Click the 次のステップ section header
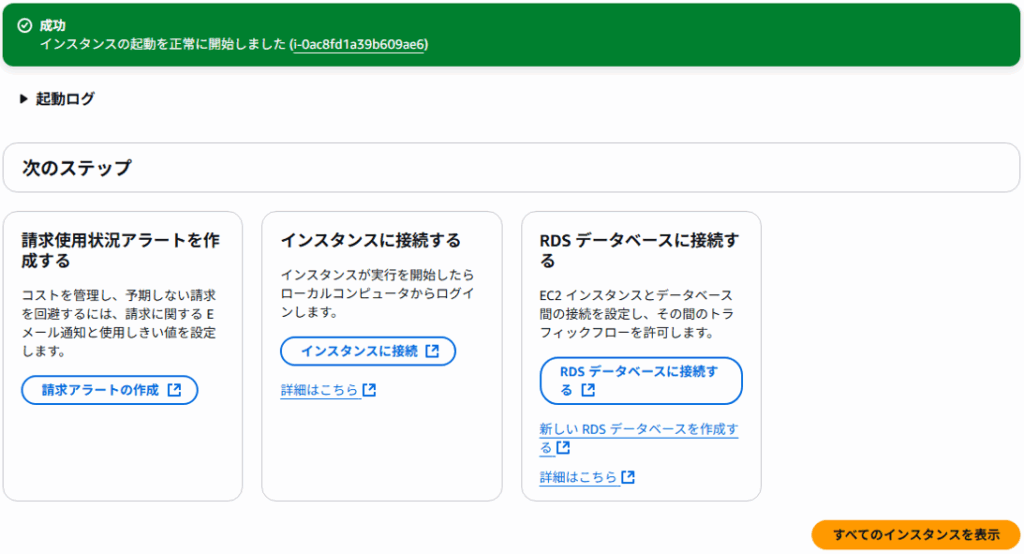 (76, 168)
